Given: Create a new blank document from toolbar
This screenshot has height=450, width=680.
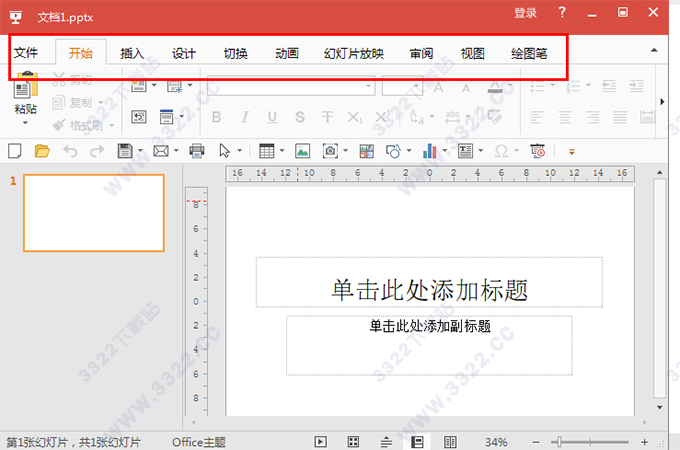Looking at the screenshot, I should (14, 151).
